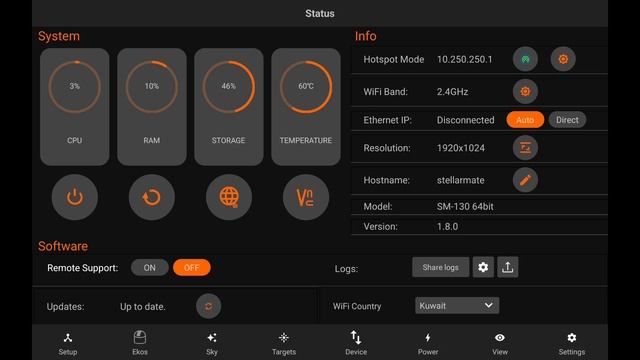Tap the circular restart arrow icon

click(152, 197)
